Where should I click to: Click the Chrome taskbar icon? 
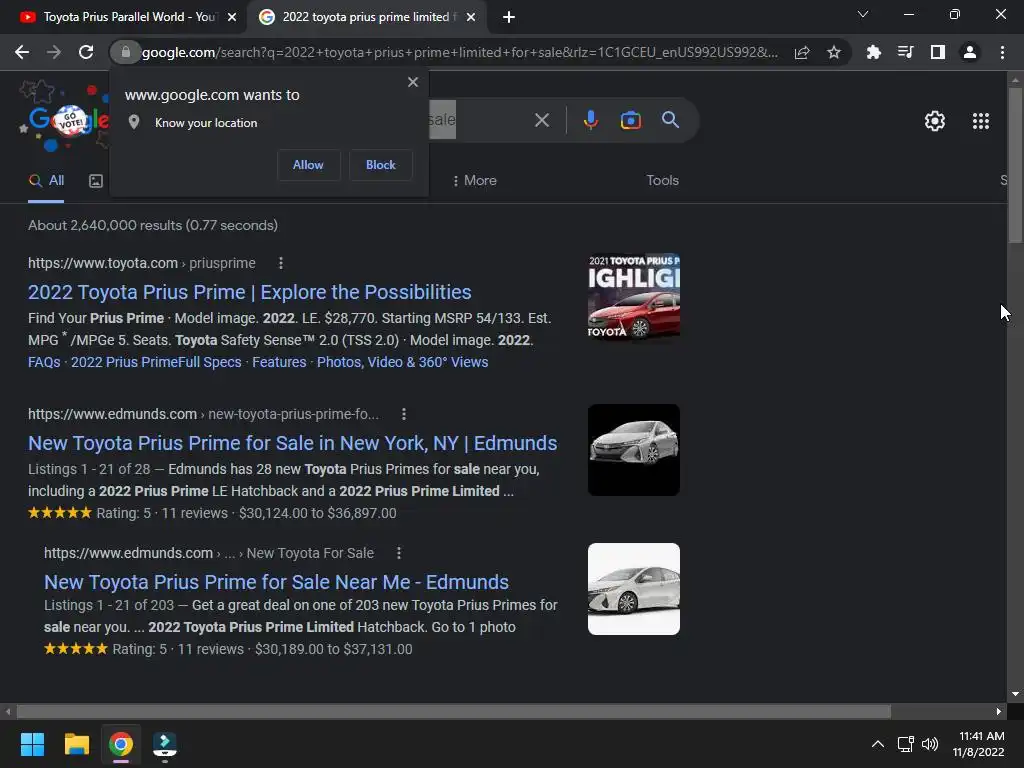(121, 744)
